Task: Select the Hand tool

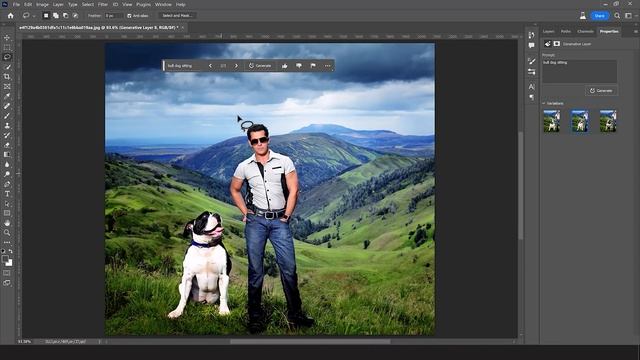Action: click(7, 223)
